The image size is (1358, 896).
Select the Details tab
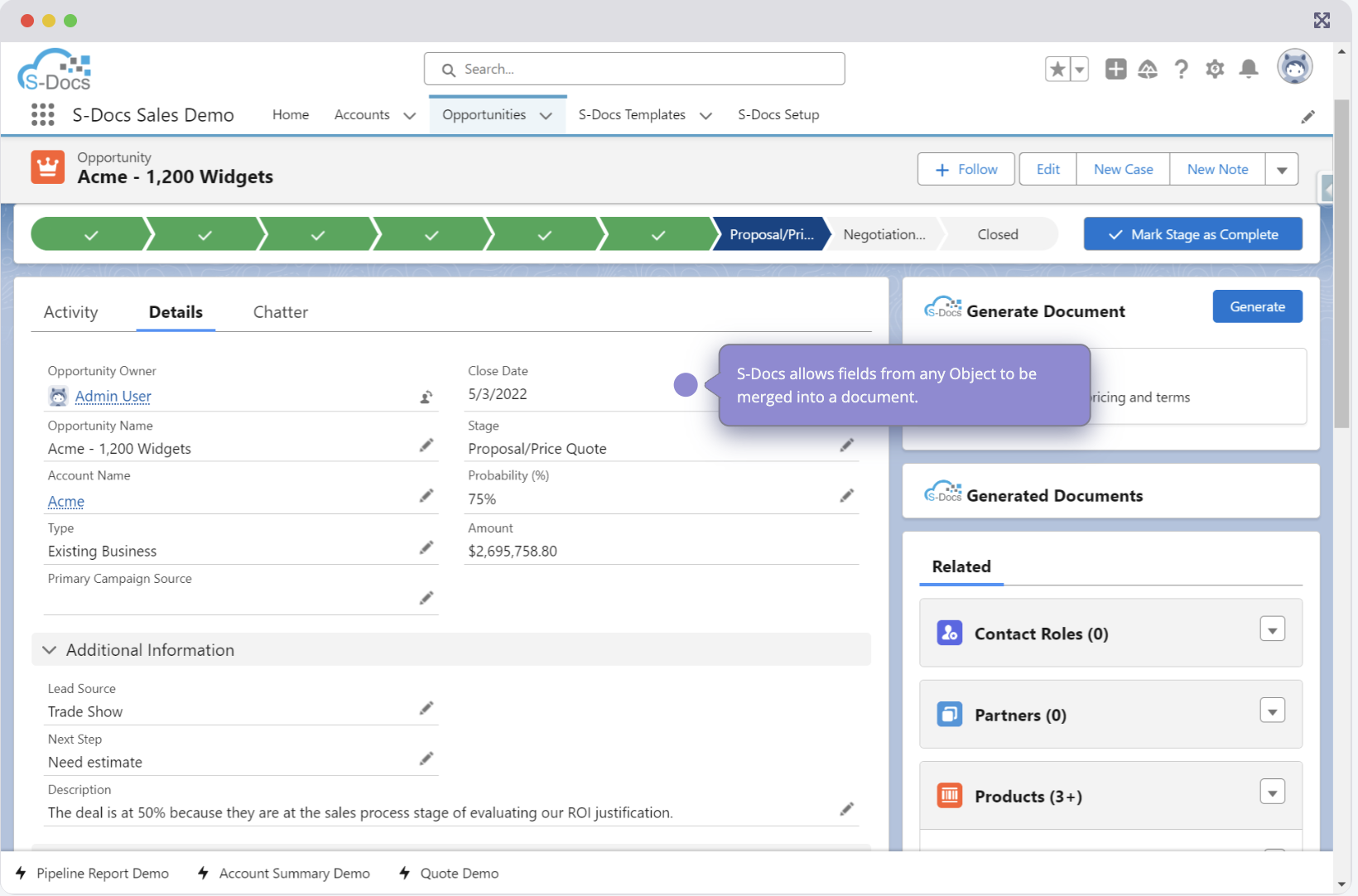(x=176, y=312)
